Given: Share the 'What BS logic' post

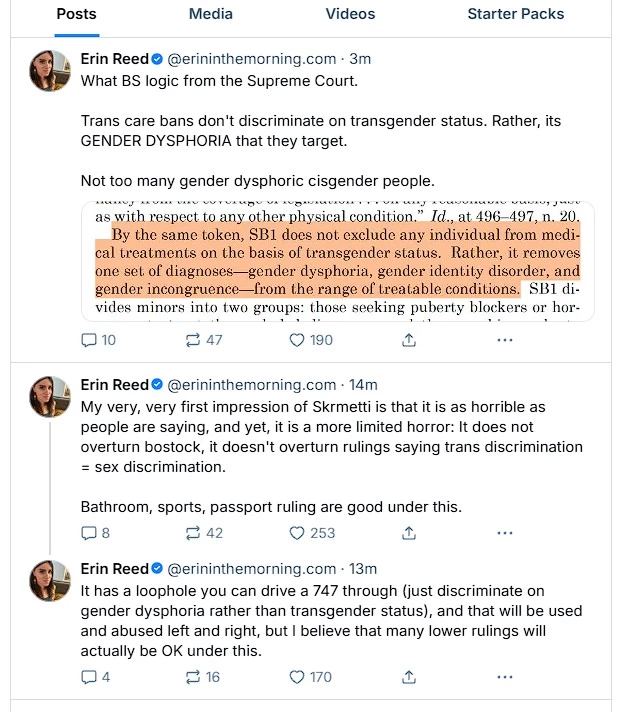Looking at the screenshot, I should 408,340.
